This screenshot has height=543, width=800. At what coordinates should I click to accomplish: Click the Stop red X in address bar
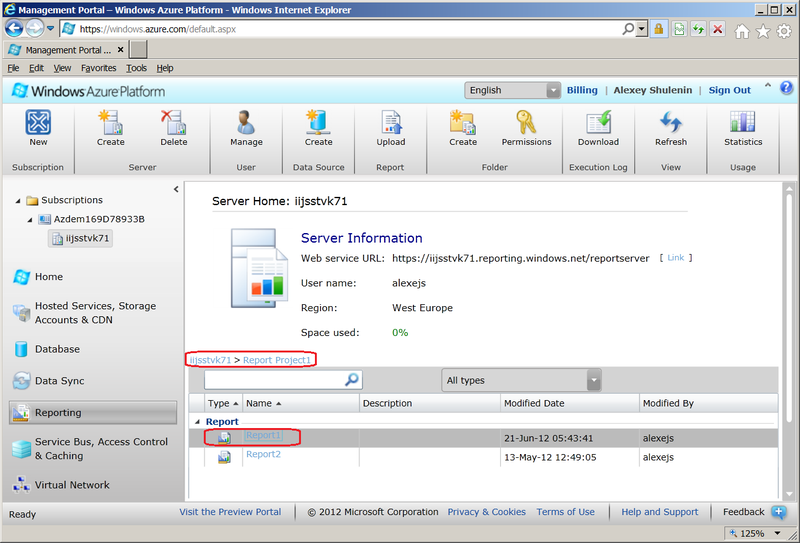click(717, 29)
